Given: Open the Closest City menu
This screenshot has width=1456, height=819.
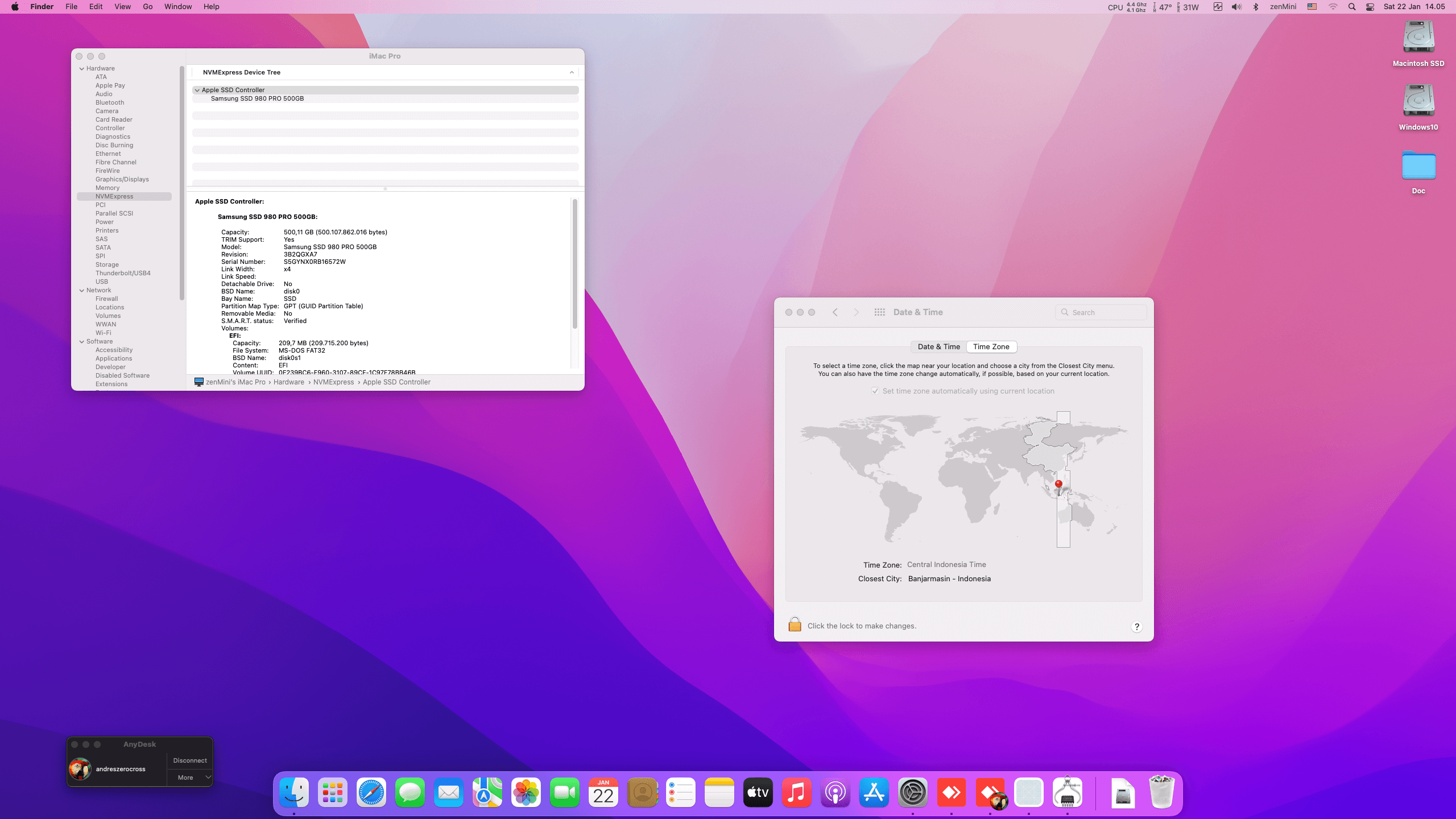Looking at the screenshot, I should tap(949, 578).
